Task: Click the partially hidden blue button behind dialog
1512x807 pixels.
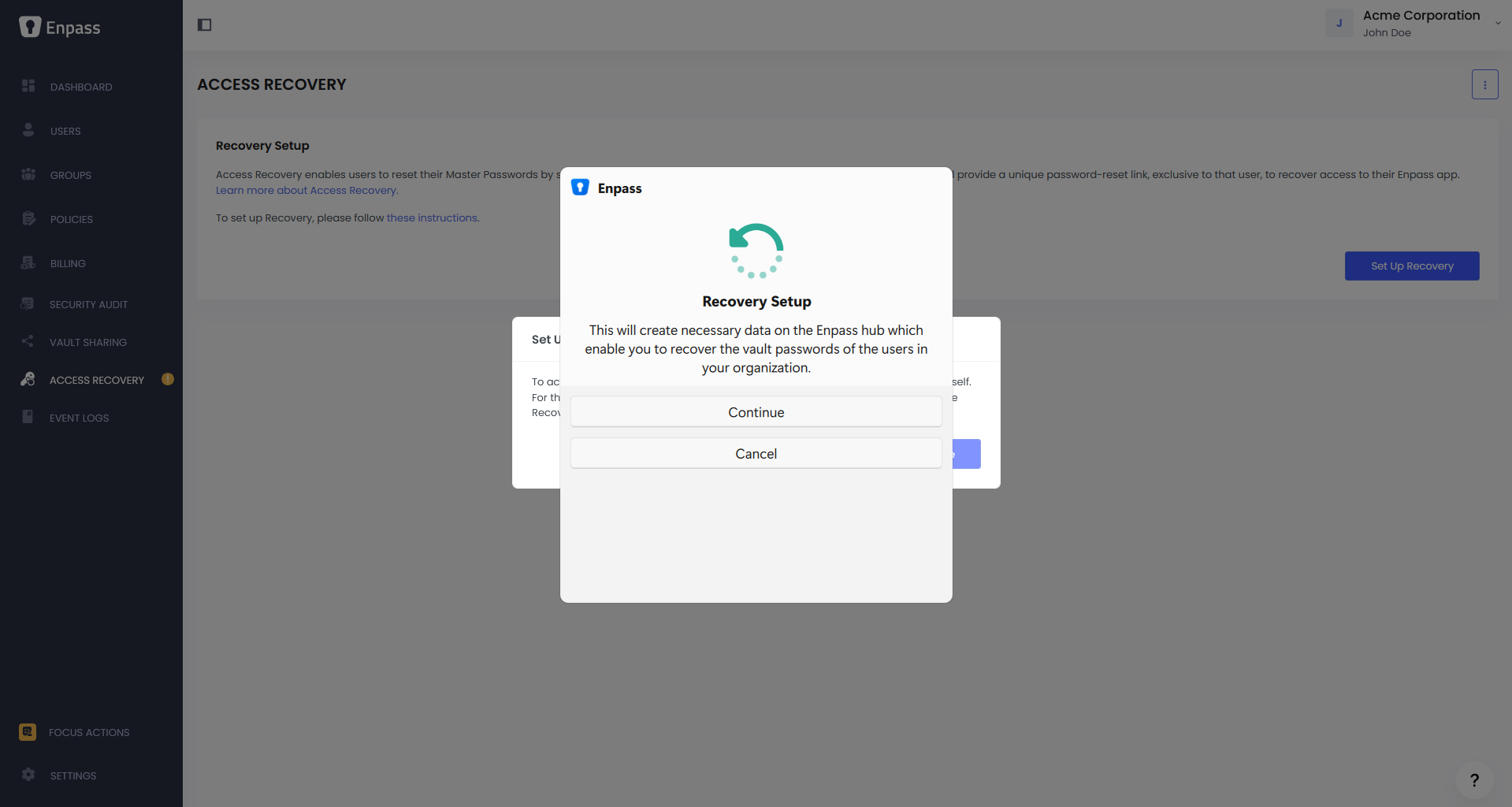Action: point(967,454)
